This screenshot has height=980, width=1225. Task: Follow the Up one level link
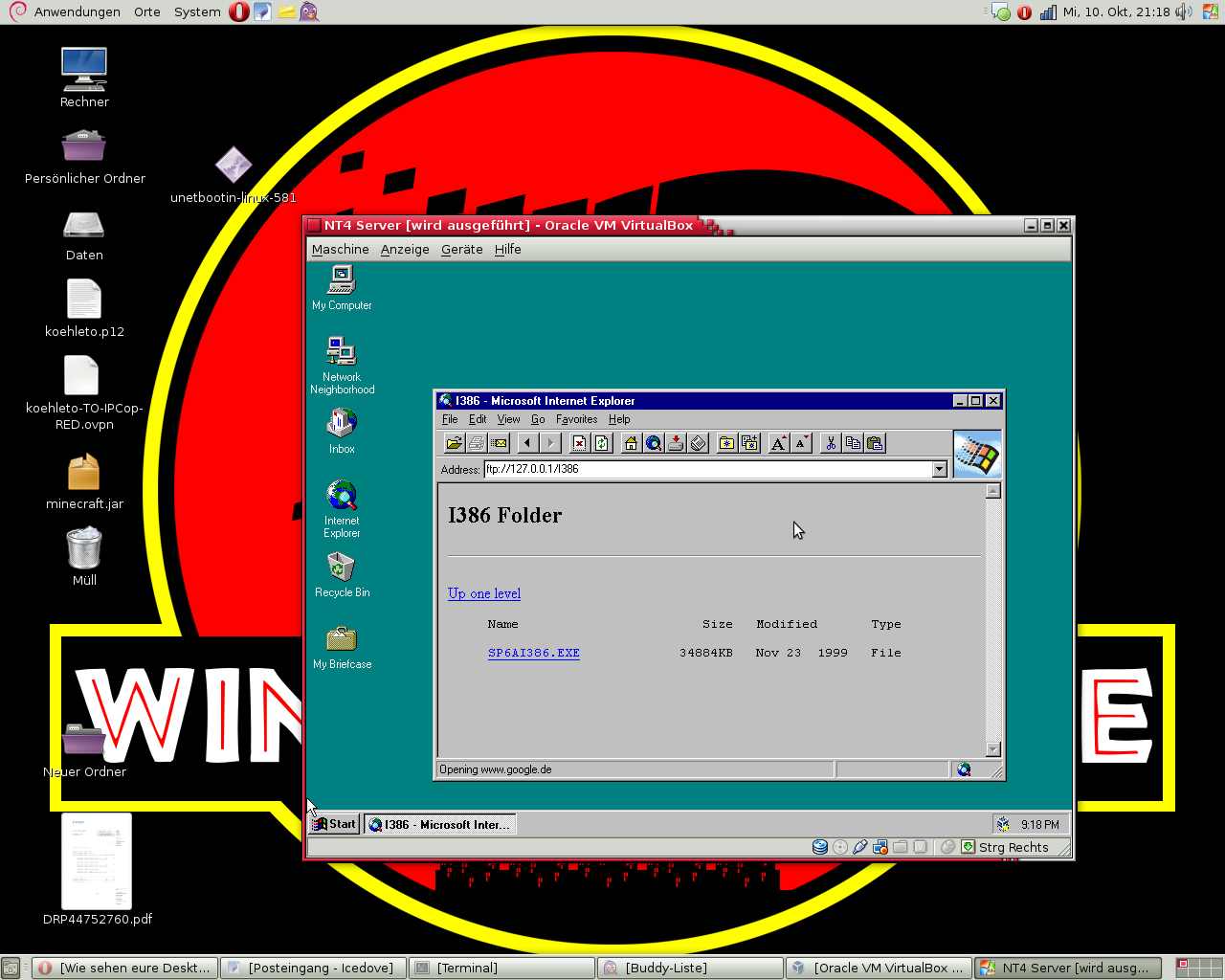pos(484,593)
